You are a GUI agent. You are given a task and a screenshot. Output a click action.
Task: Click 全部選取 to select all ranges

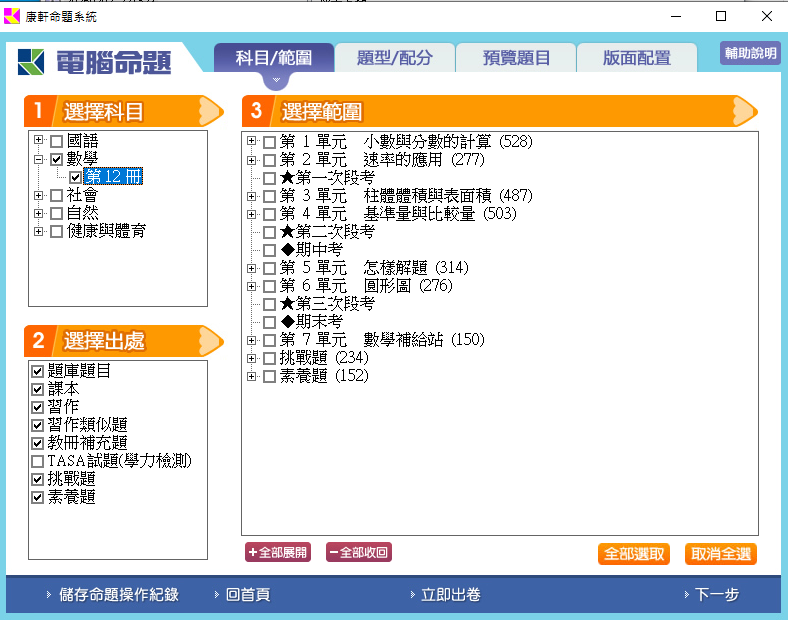tap(635, 554)
